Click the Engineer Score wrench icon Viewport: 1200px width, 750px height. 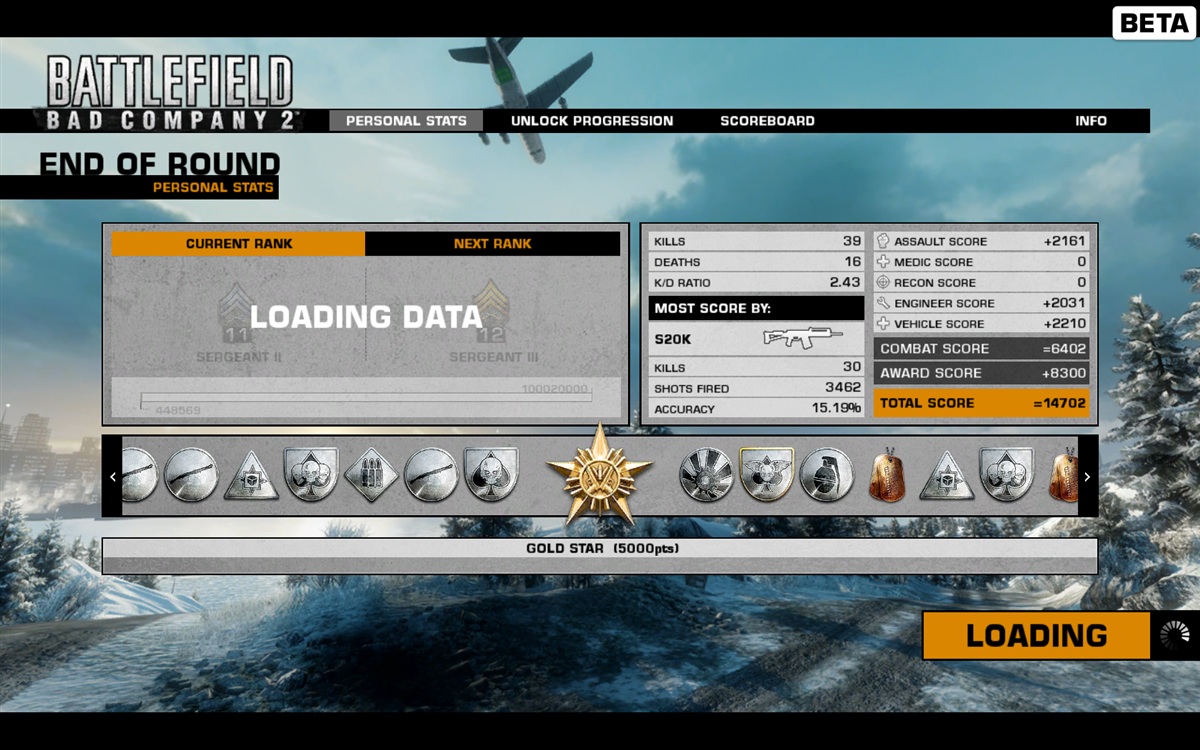pyautogui.click(x=883, y=303)
